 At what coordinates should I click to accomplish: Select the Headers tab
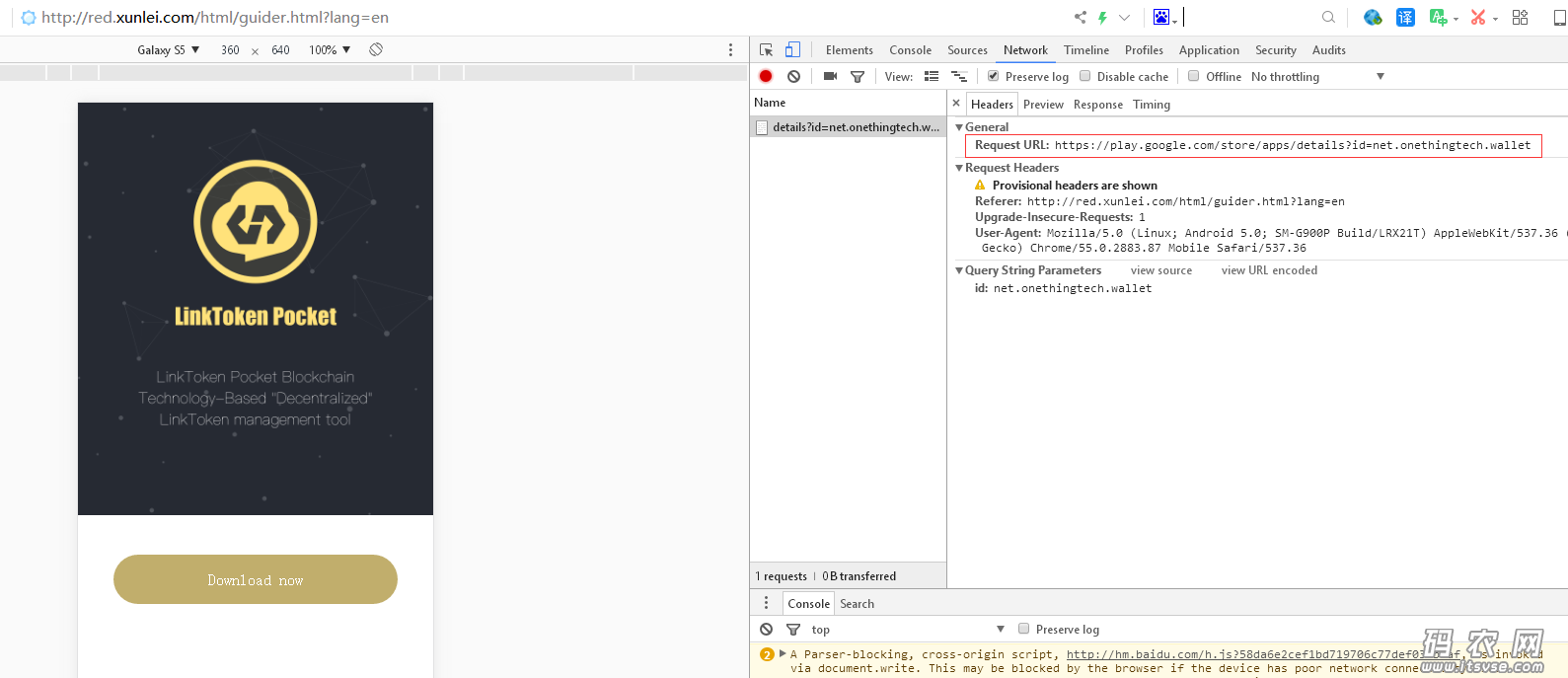[x=992, y=104]
